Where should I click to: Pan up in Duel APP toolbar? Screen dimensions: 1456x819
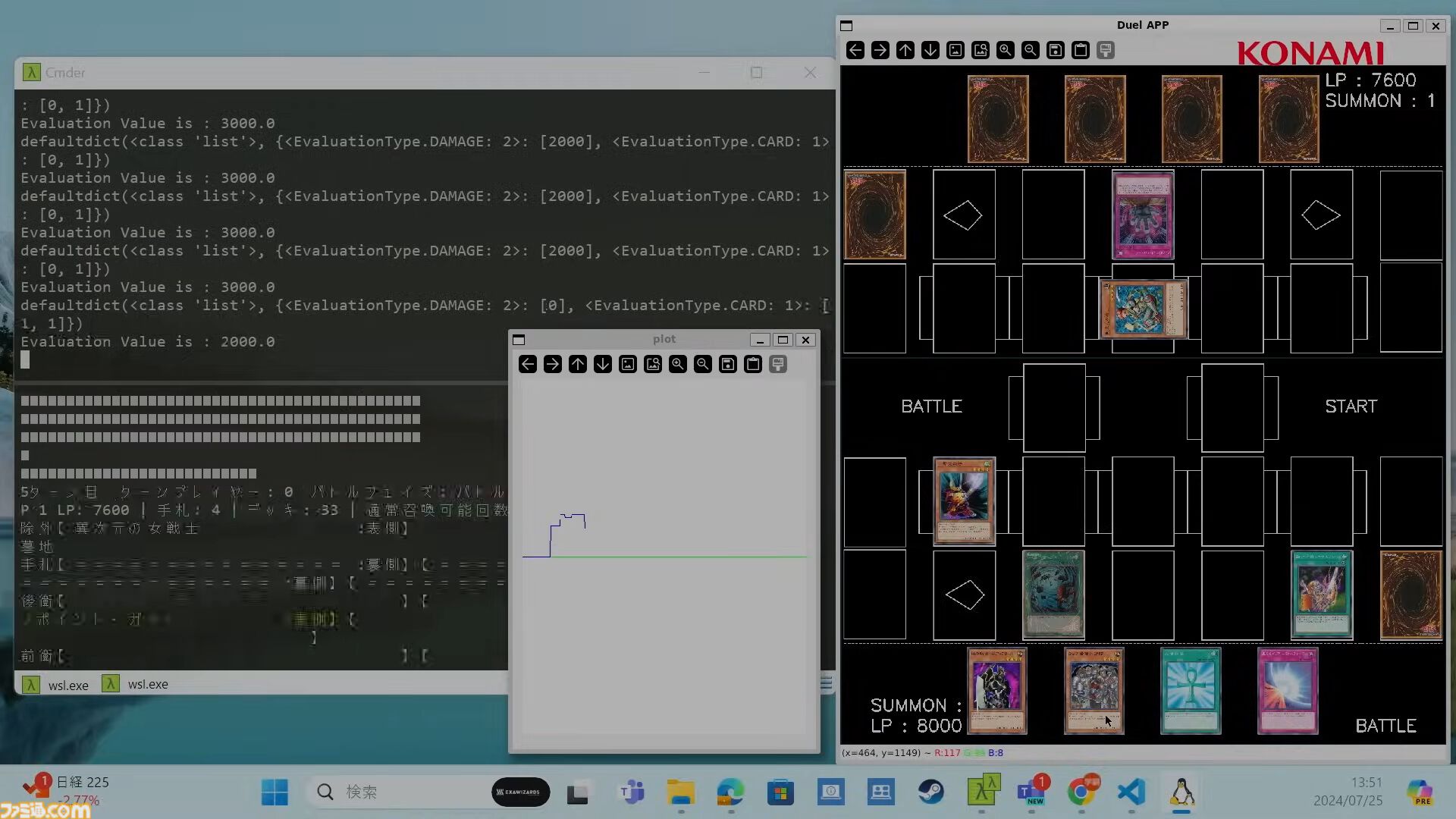[x=905, y=50]
